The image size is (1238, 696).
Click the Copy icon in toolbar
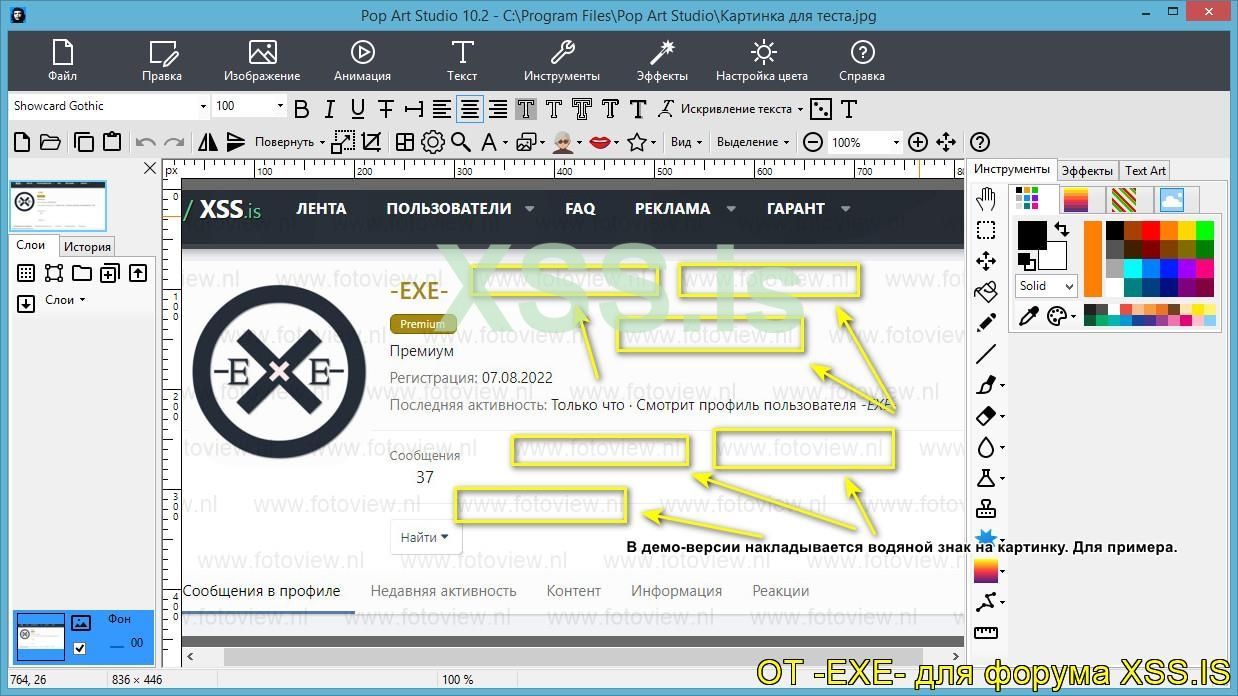[84, 142]
